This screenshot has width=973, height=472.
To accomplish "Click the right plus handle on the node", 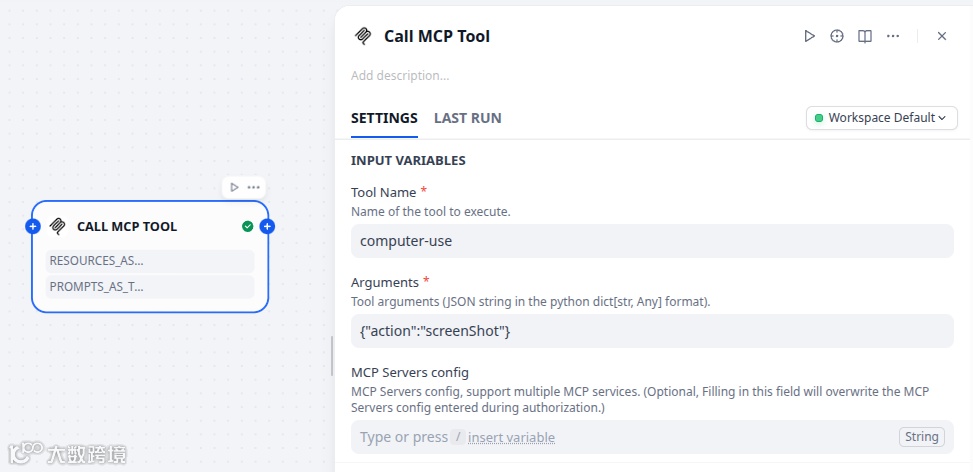I will point(267,227).
